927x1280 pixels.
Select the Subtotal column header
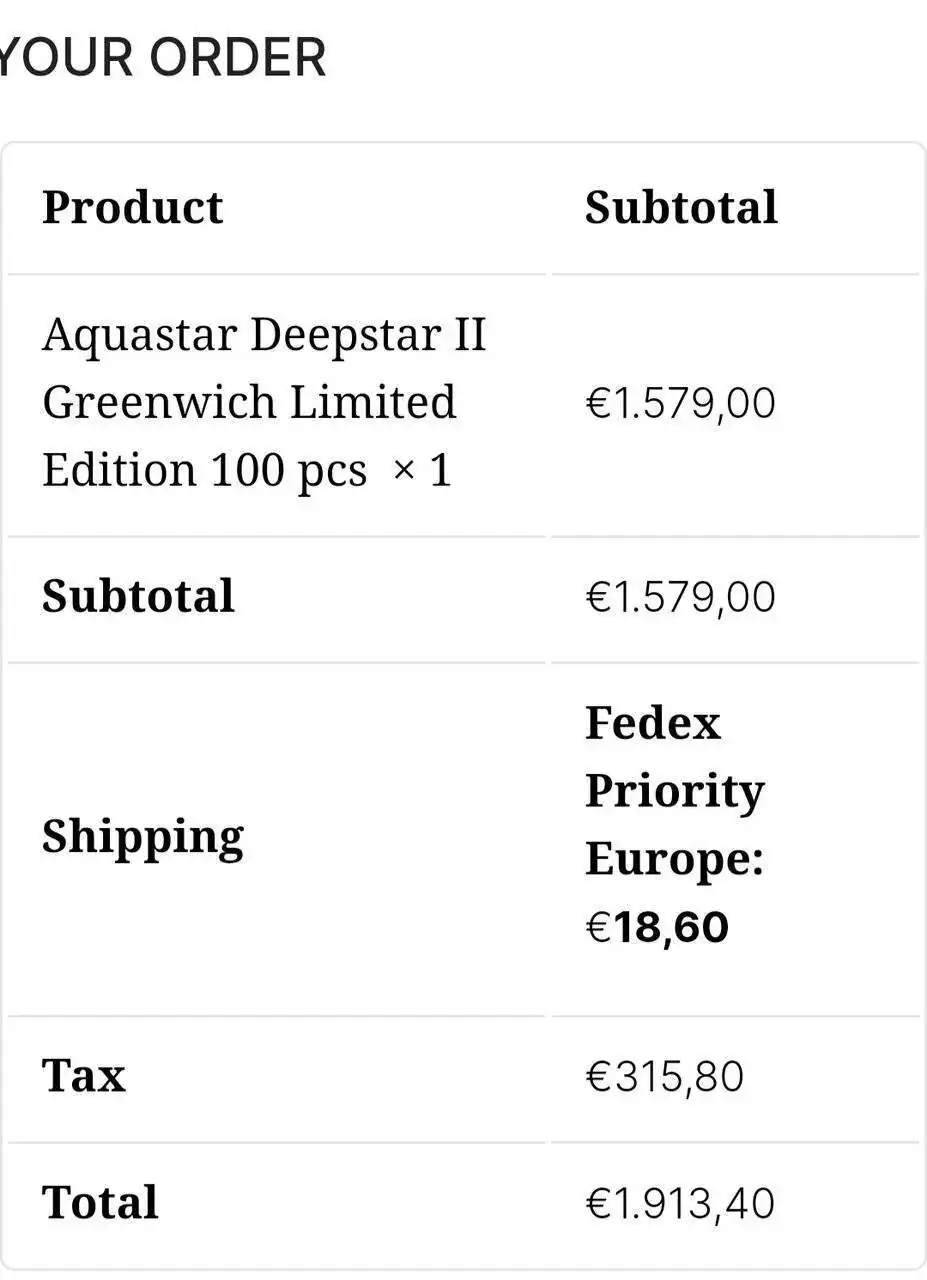[681, 207]
